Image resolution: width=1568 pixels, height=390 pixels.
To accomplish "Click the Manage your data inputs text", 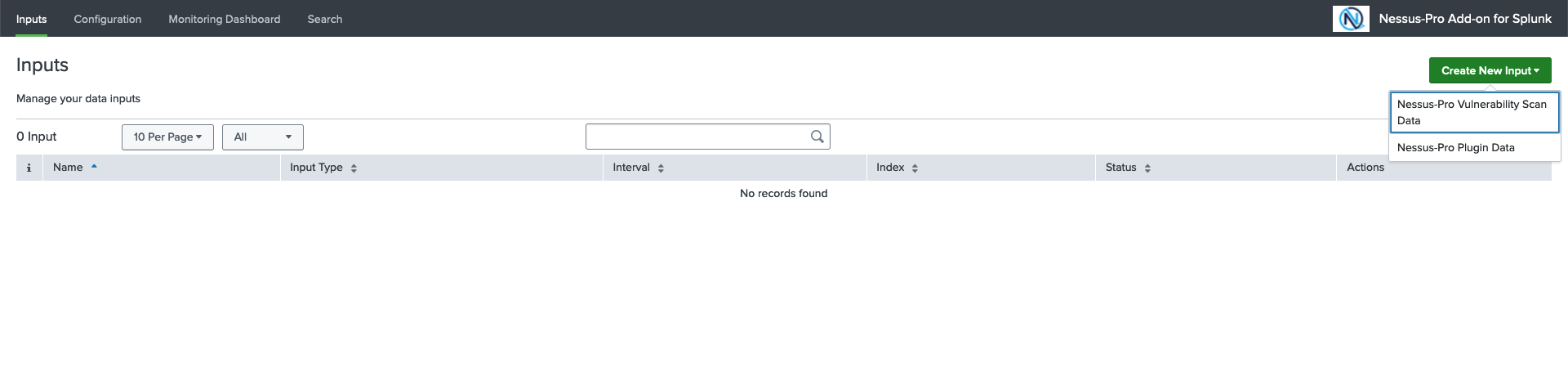I will [78, 99].
